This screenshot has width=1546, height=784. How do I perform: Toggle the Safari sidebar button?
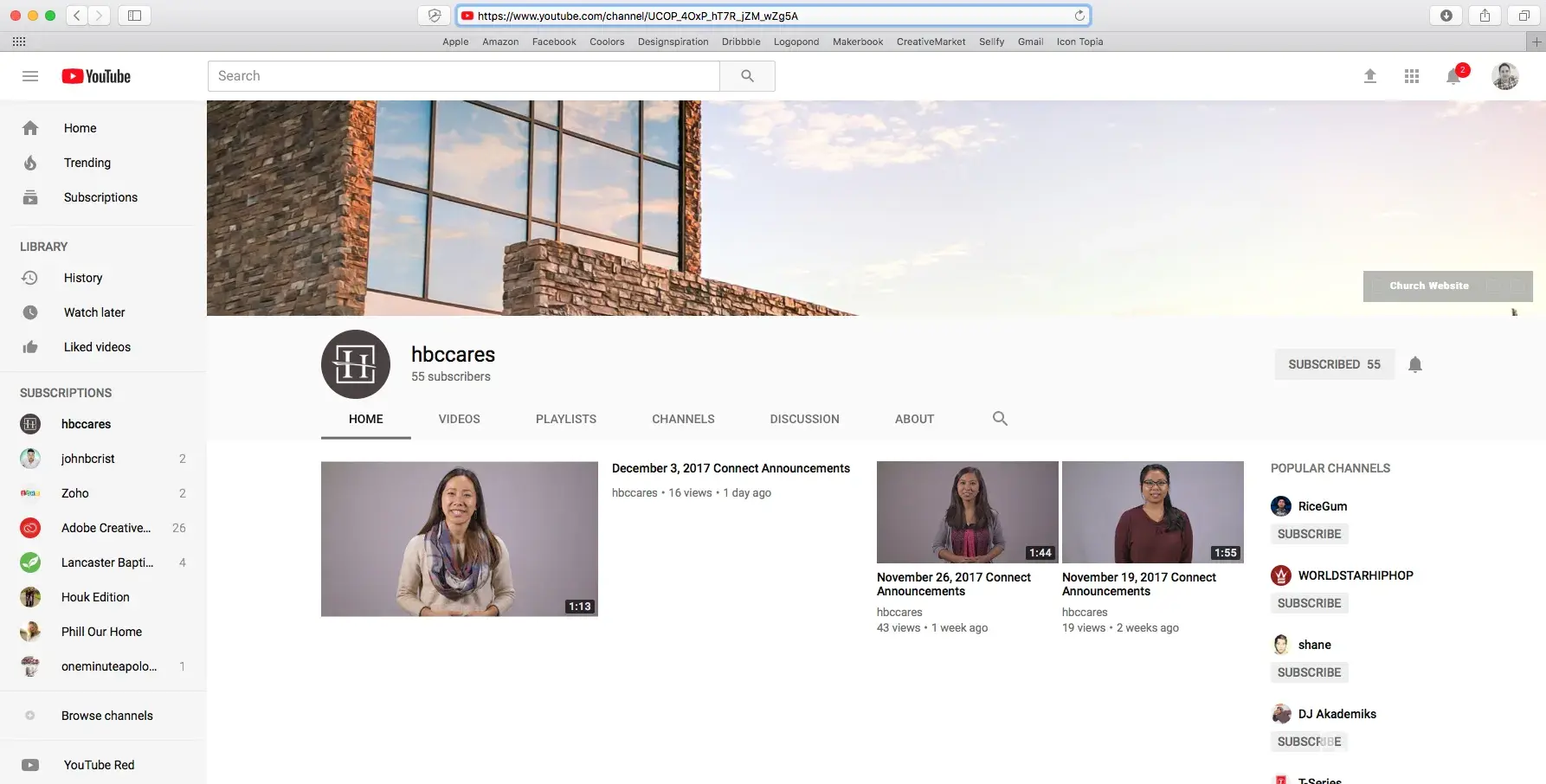click(134, 16)
